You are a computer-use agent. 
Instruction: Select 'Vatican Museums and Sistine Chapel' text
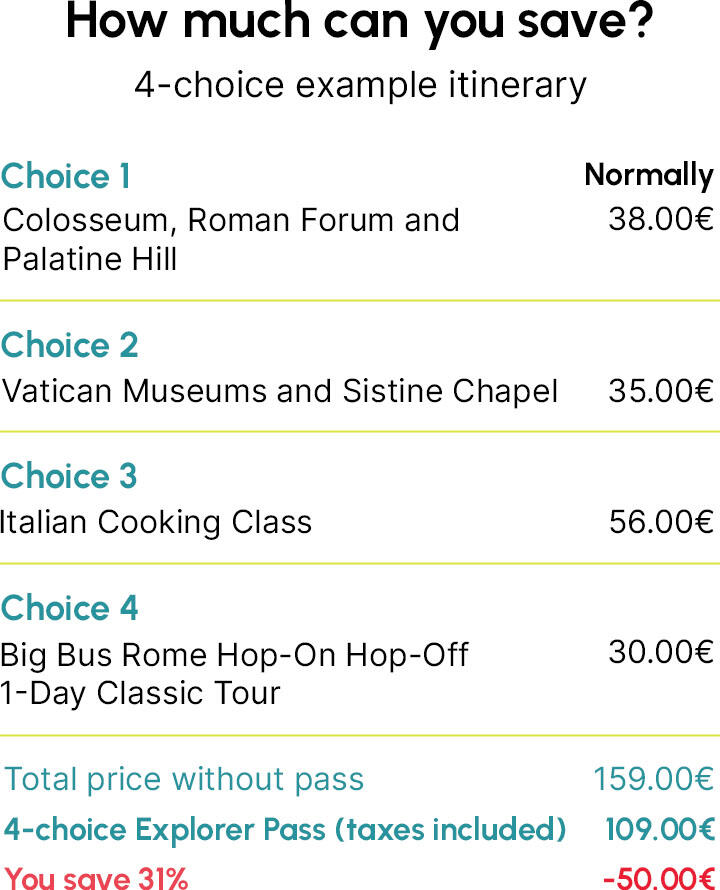tap(280, 391)
